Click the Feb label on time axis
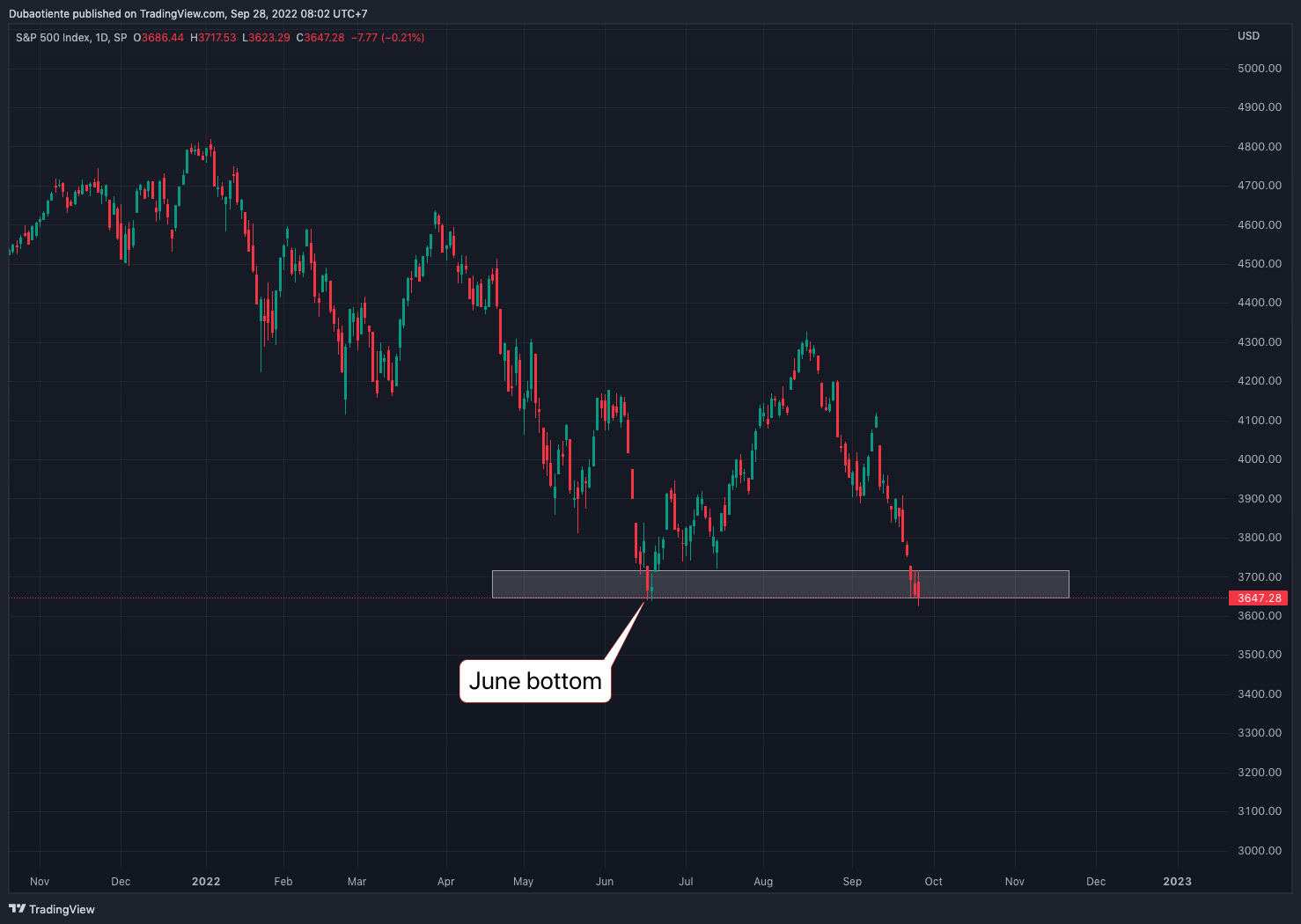This screenshot has height=924, width=1301. 283,882
